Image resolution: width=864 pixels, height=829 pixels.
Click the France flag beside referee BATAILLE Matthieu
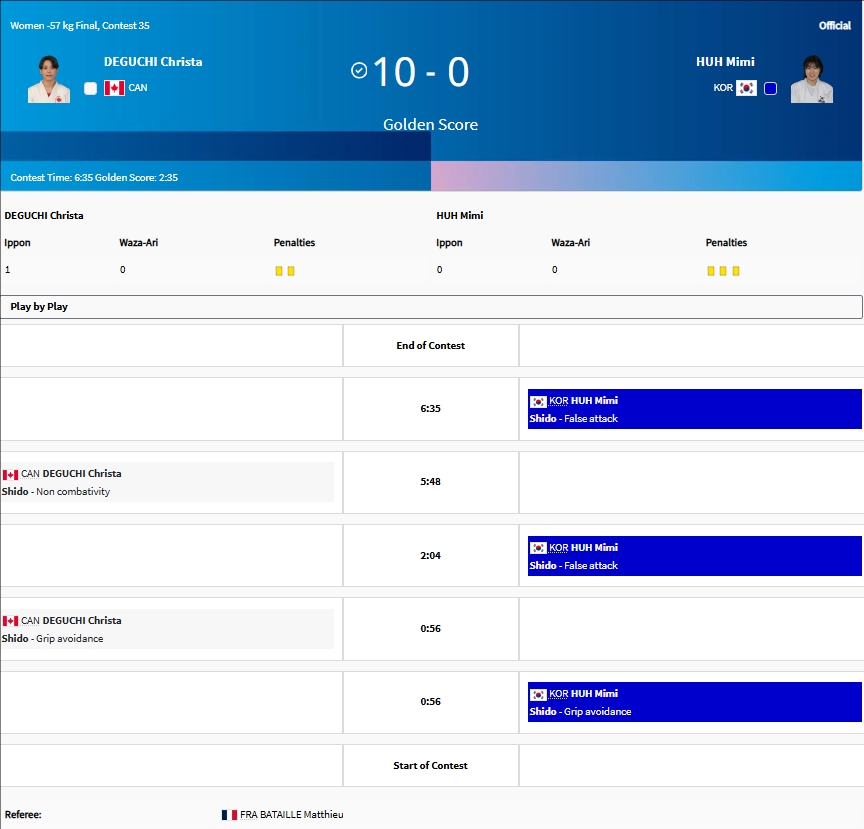pos(229,815)
